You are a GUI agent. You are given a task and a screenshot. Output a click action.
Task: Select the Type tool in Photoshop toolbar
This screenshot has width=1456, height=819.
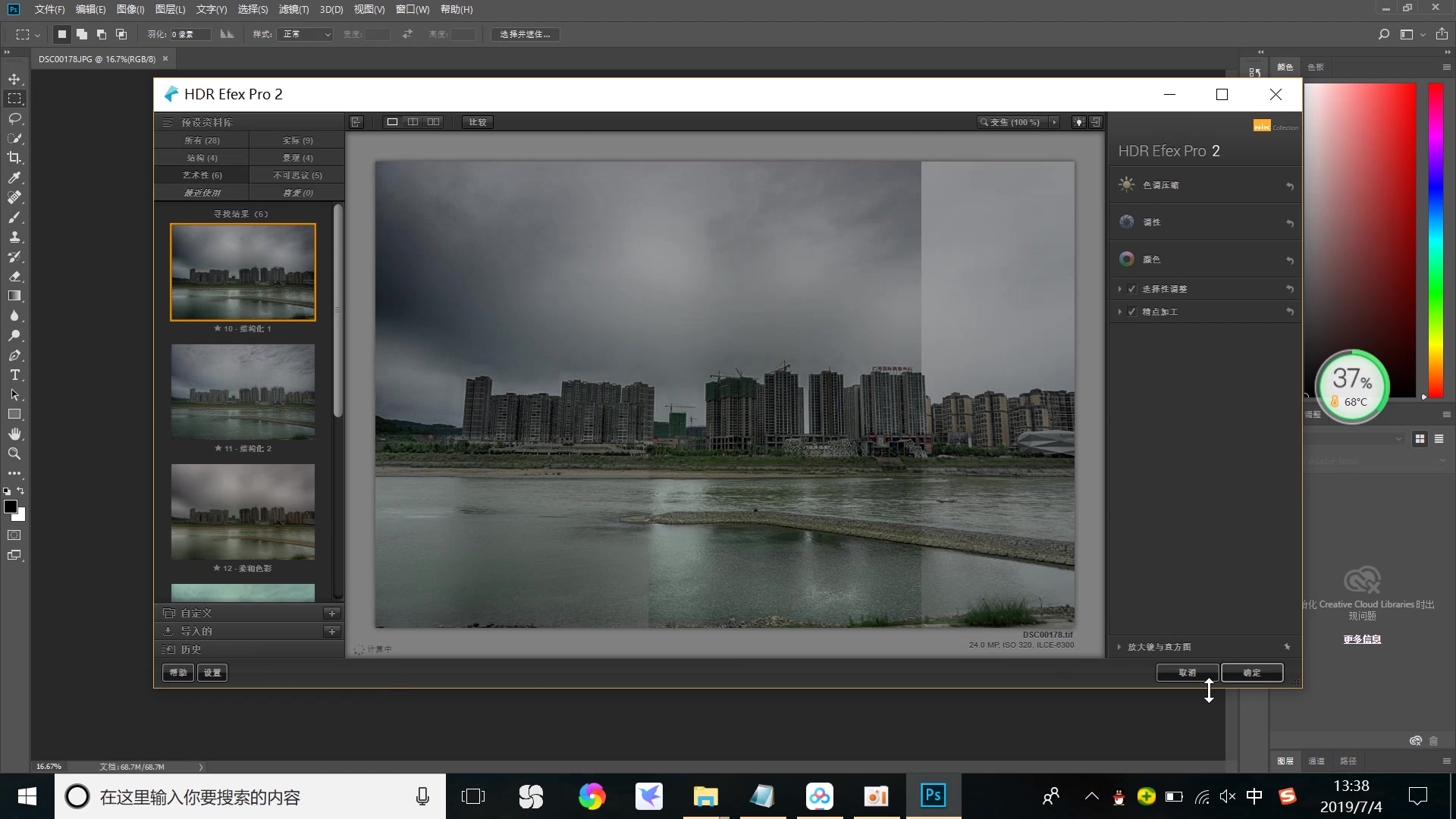(14, 375)
